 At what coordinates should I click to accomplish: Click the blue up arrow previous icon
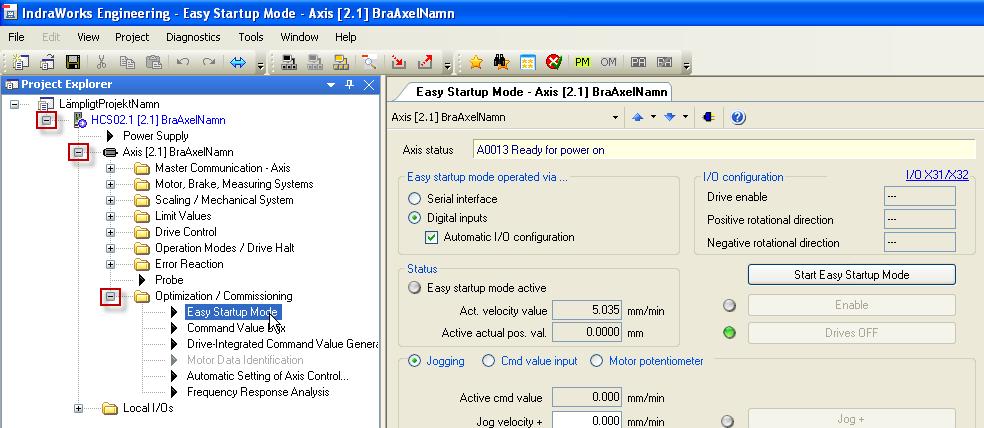click(638, 117)
